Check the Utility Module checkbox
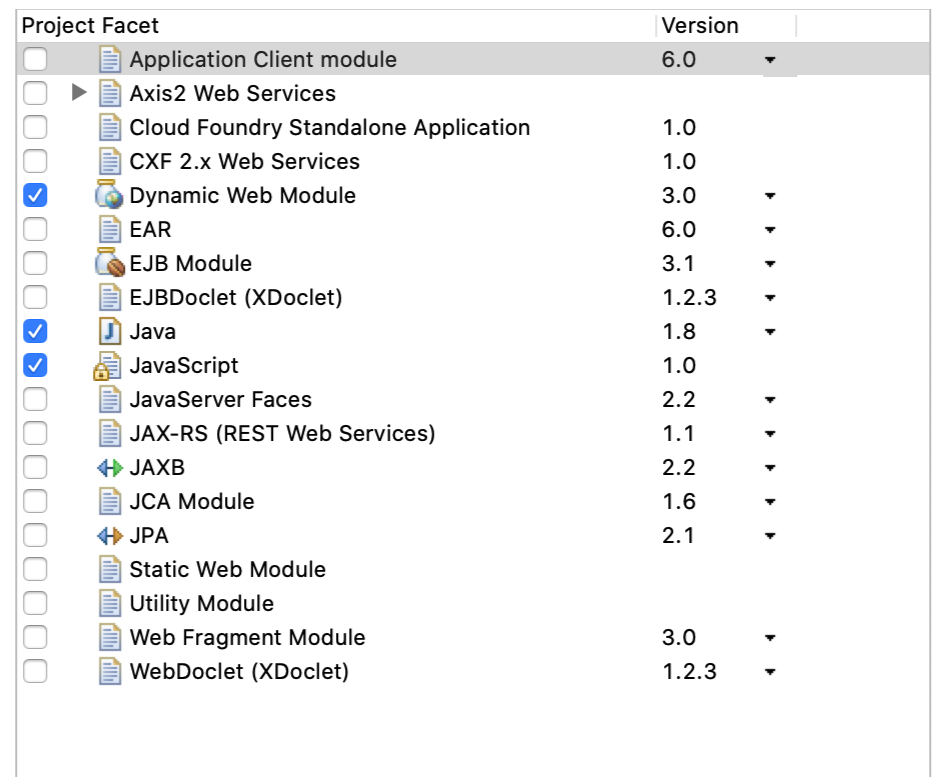The width and height of the screenshot is (942, 777). tap(35, 603)
